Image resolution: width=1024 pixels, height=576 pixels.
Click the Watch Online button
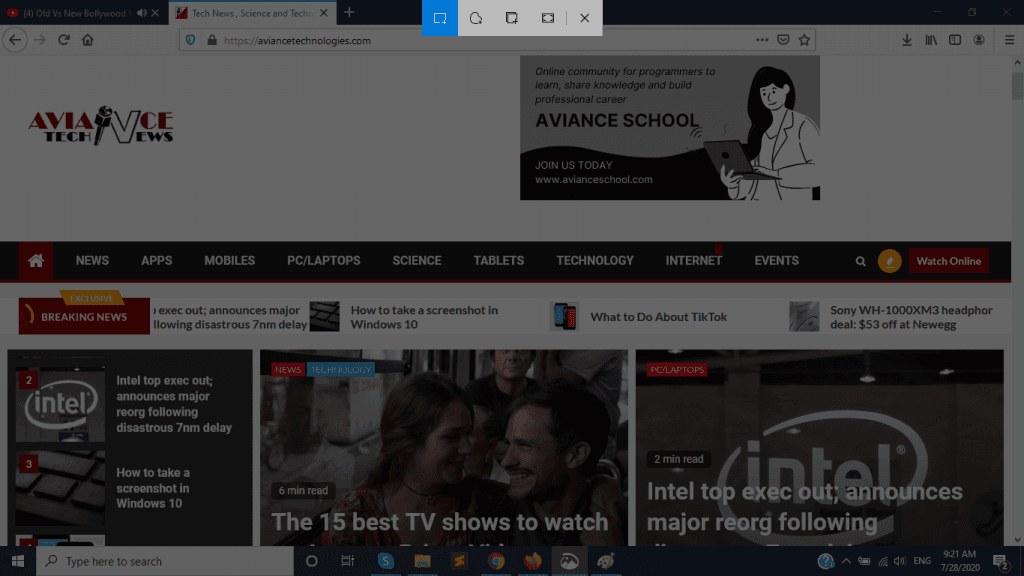click(x=948, y=261)
